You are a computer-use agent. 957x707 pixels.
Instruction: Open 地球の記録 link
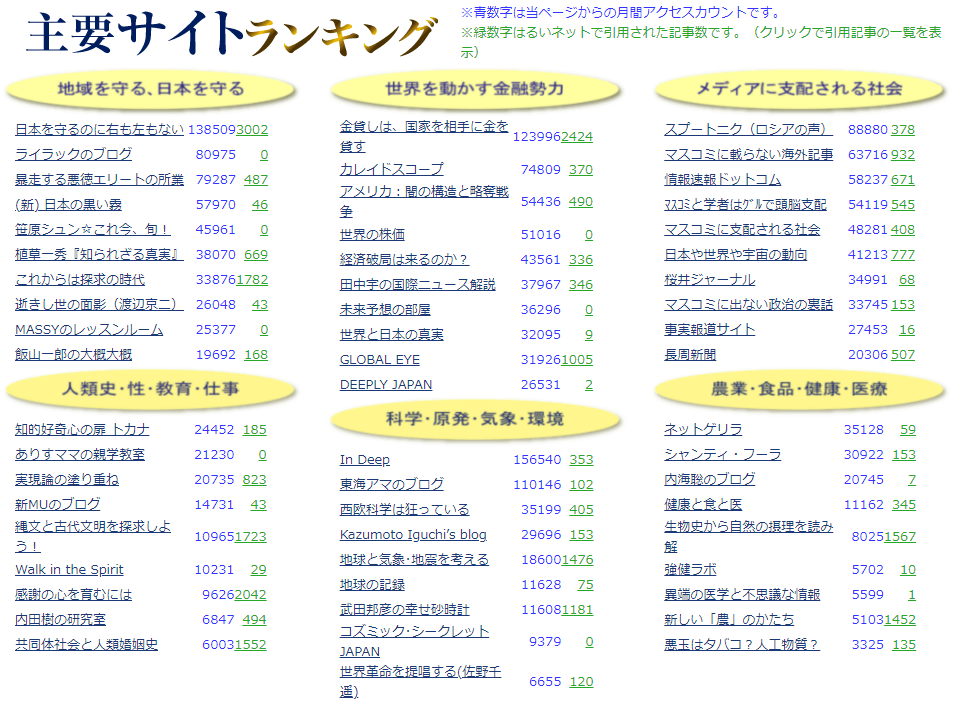tap(372, 585)
